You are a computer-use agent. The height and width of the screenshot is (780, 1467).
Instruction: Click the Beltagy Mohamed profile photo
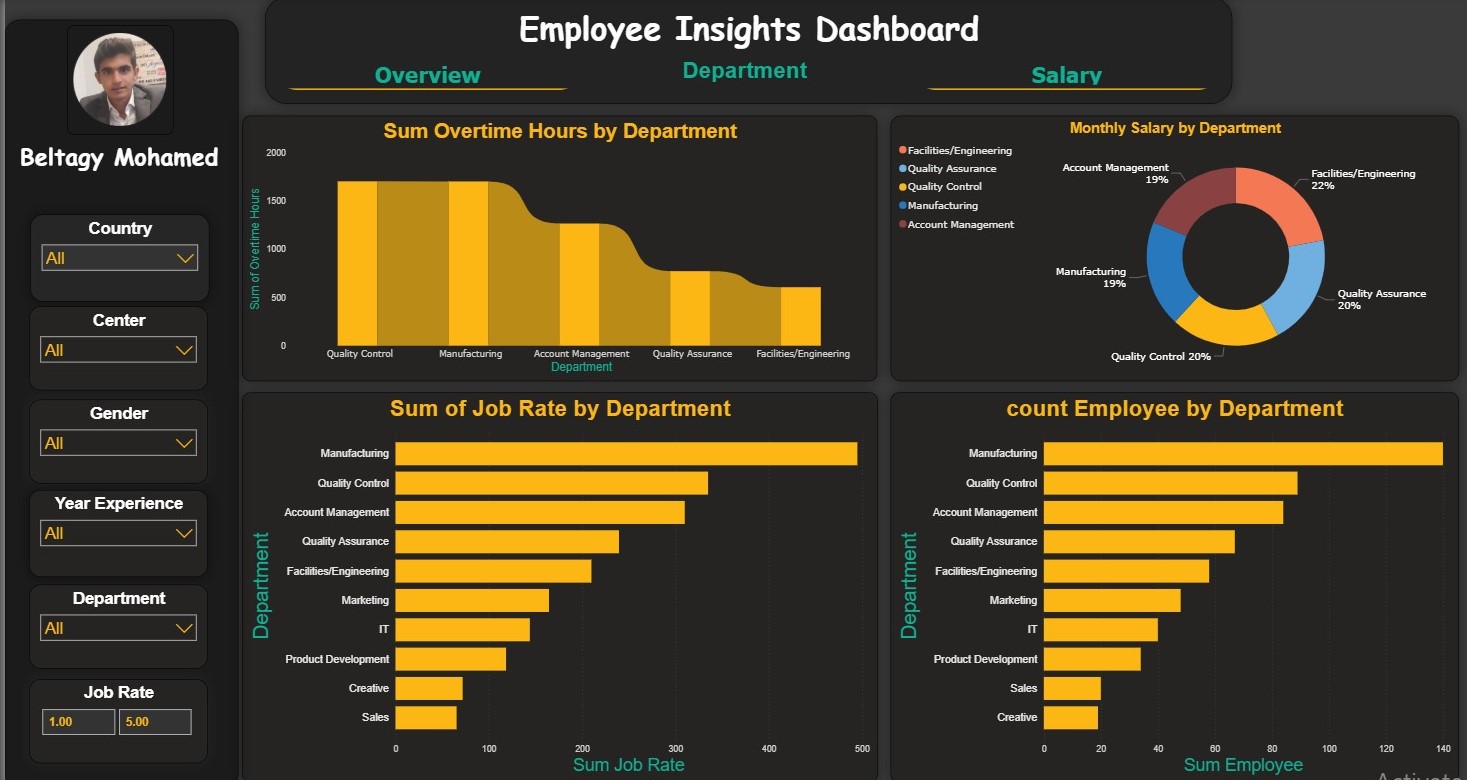point(120,79)
